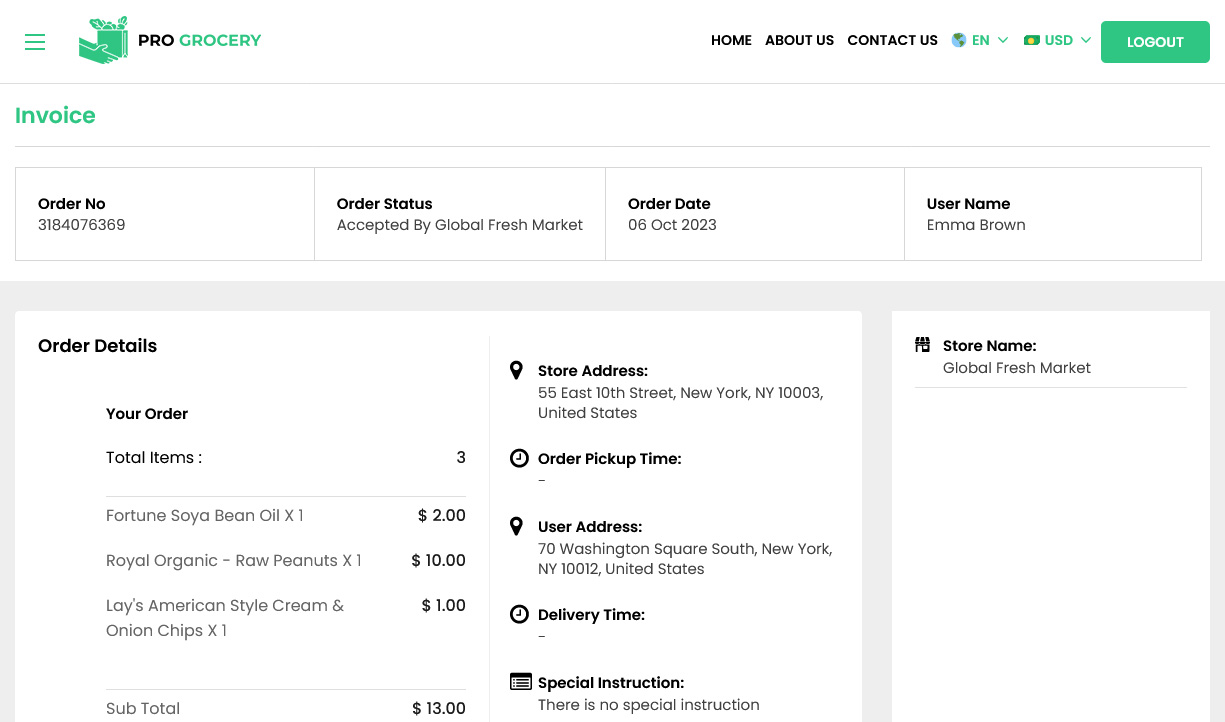Click the no special instruction text
1225x722 pixels.
[x=649, y=705]
